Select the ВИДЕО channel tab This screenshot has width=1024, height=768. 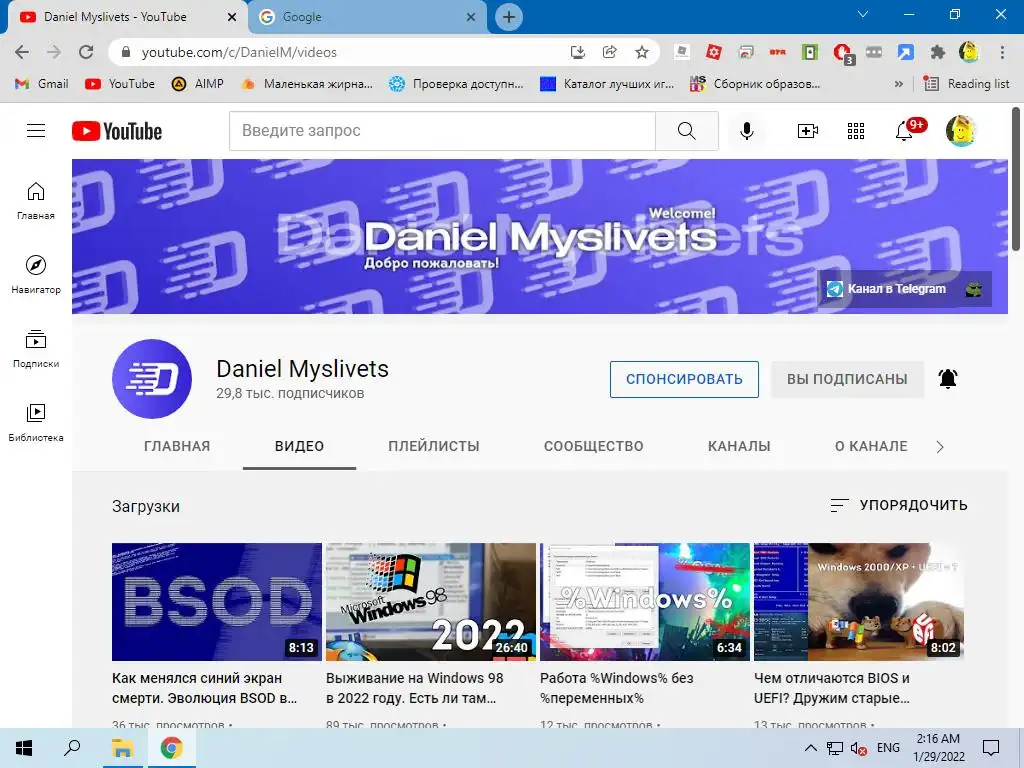tap(299, 446)
